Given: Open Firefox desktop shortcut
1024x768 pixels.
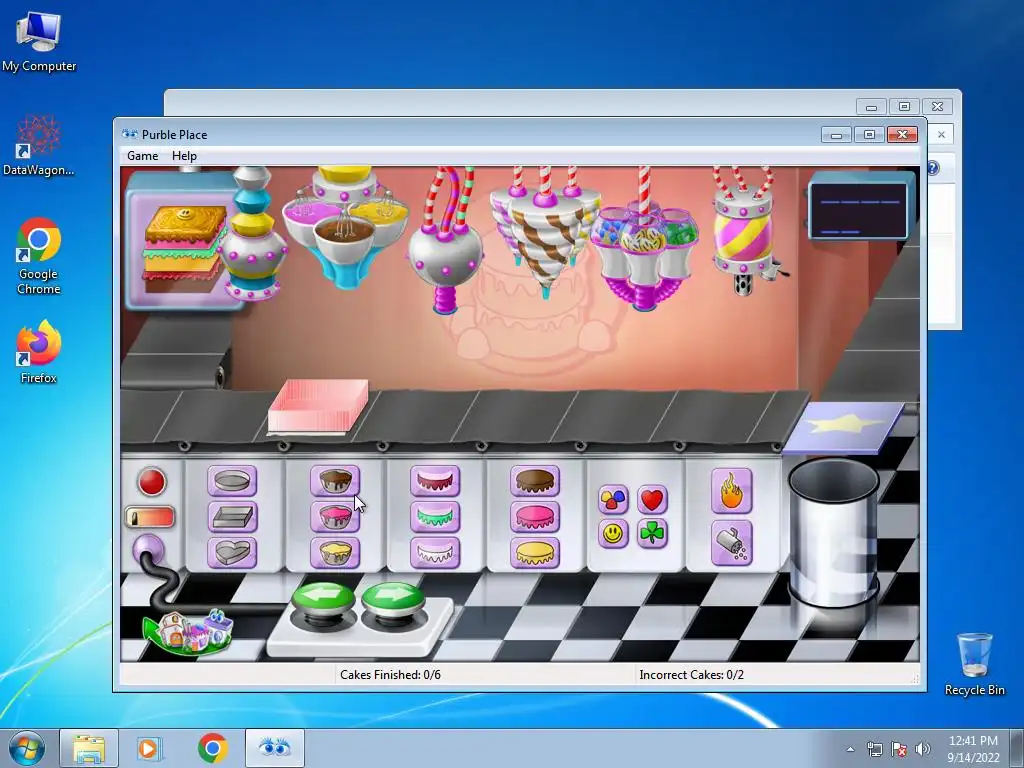Looking at the screenshot, I should (39, 351).
